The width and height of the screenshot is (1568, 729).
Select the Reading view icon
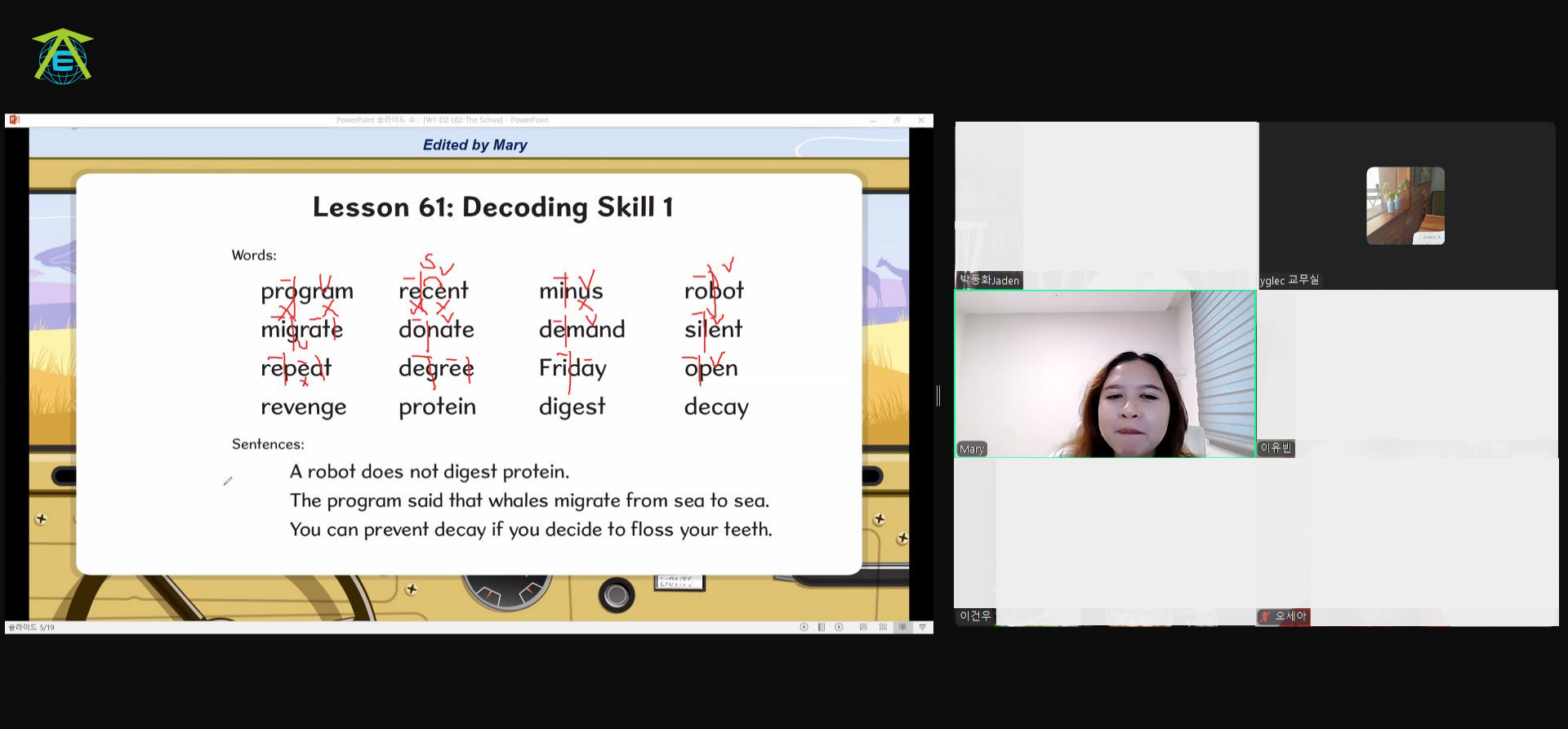[902, 627]
